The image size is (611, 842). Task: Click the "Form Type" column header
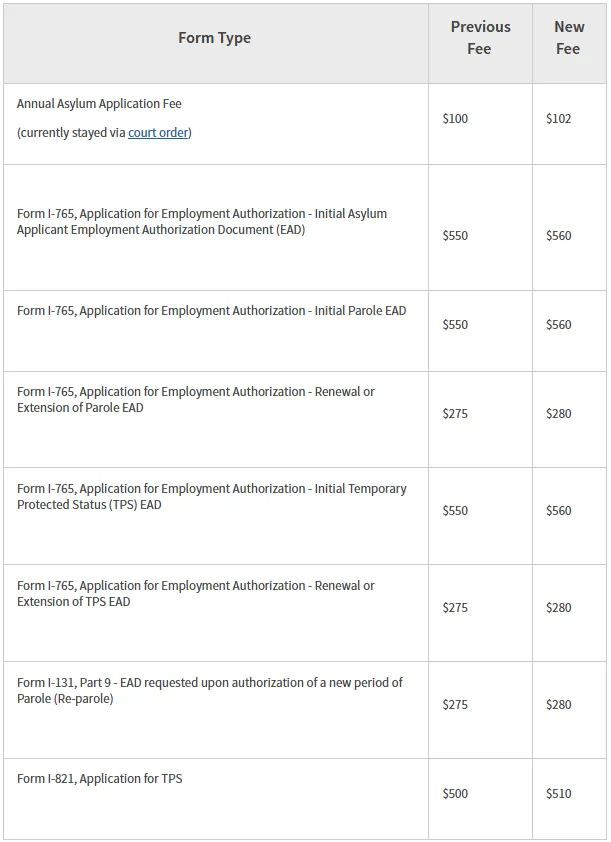pyautogui.click(x=214, y=38)
